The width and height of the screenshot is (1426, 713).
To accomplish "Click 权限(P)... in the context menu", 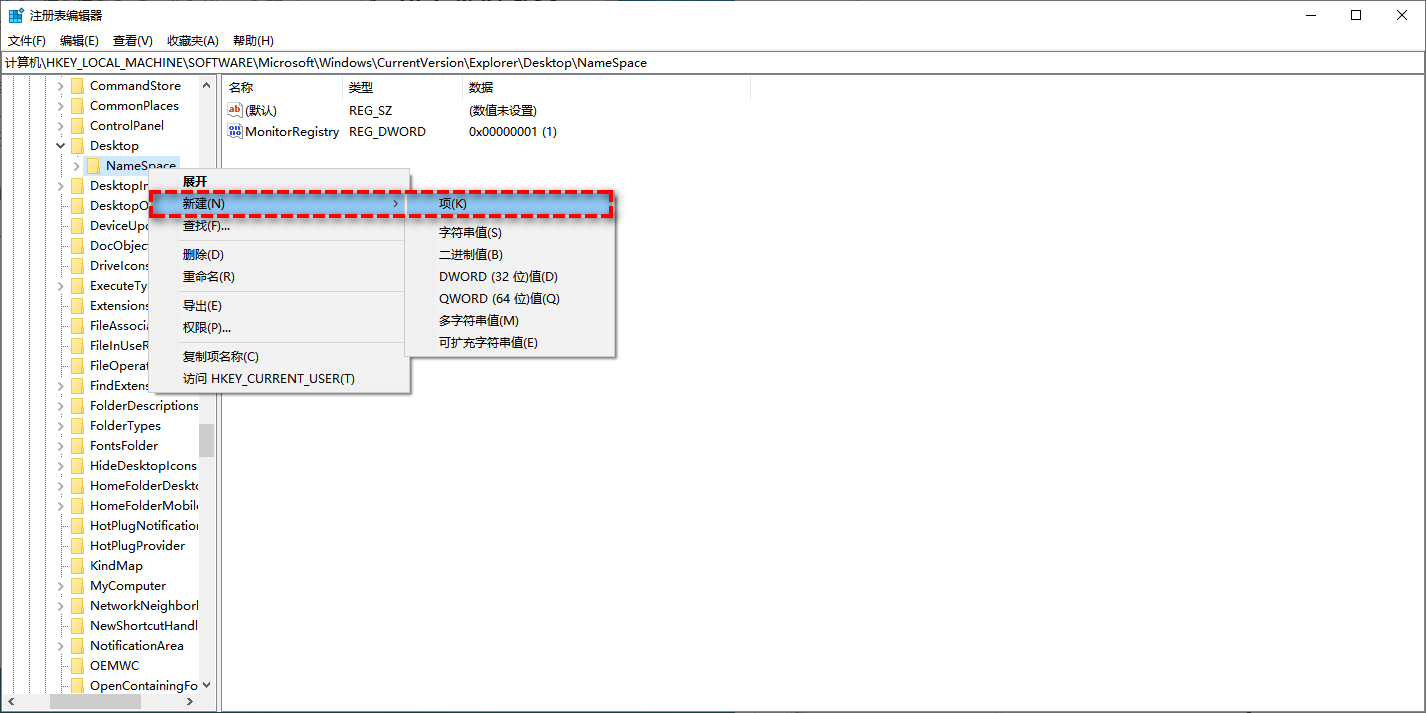I will [206, 328].
